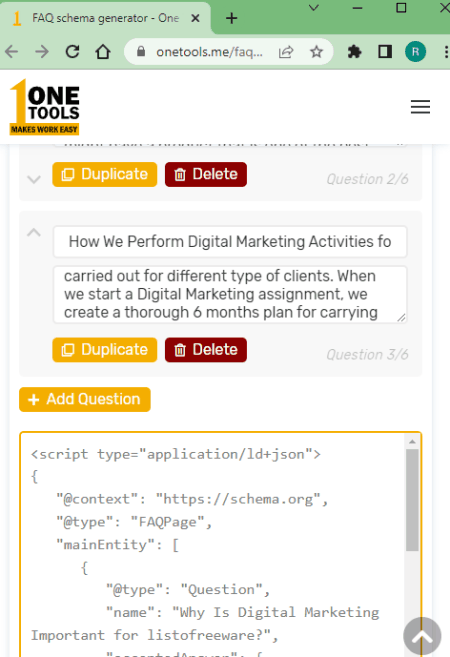Bookmark this page with the star icon
This screenshot has height=657, width=450.
pos(316,52)
